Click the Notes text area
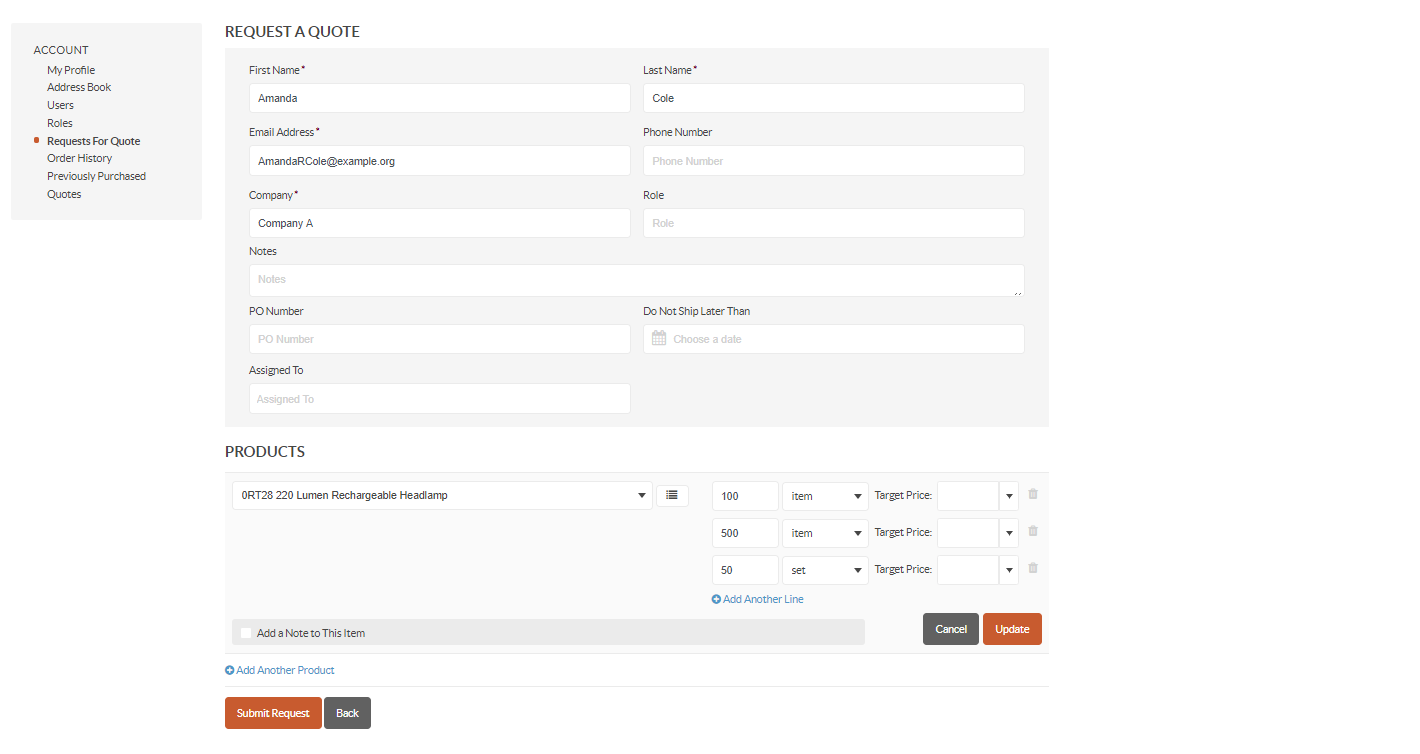The image size is (1420, 754). [x=637, y=280]
